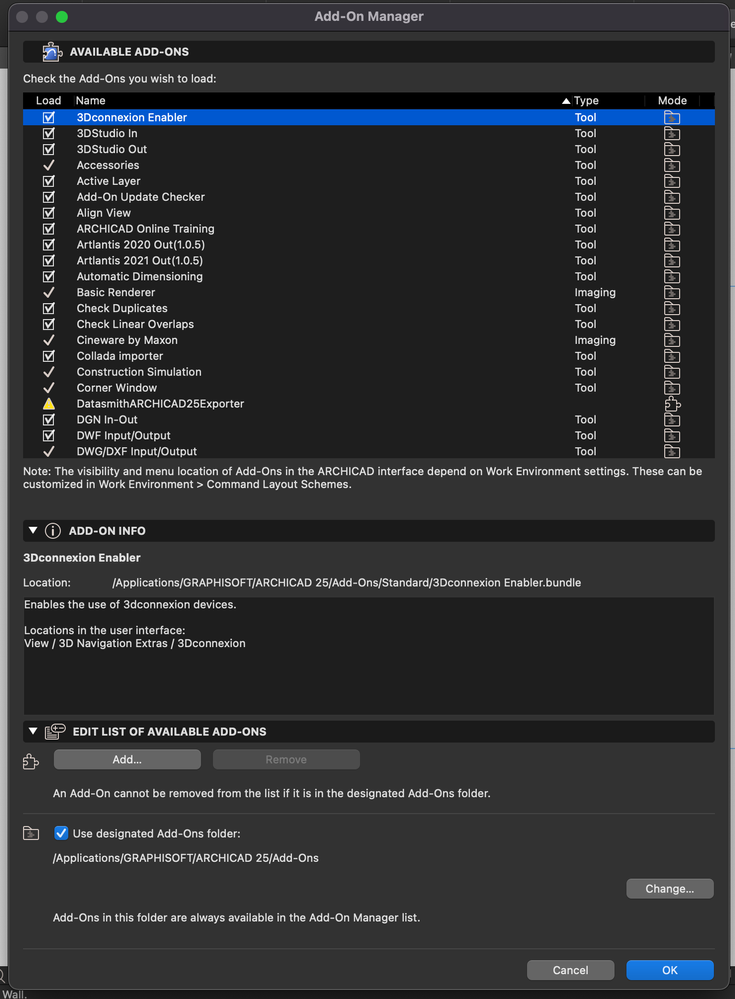Click the puzzle piece icon beside Add button

coord(31,761)
